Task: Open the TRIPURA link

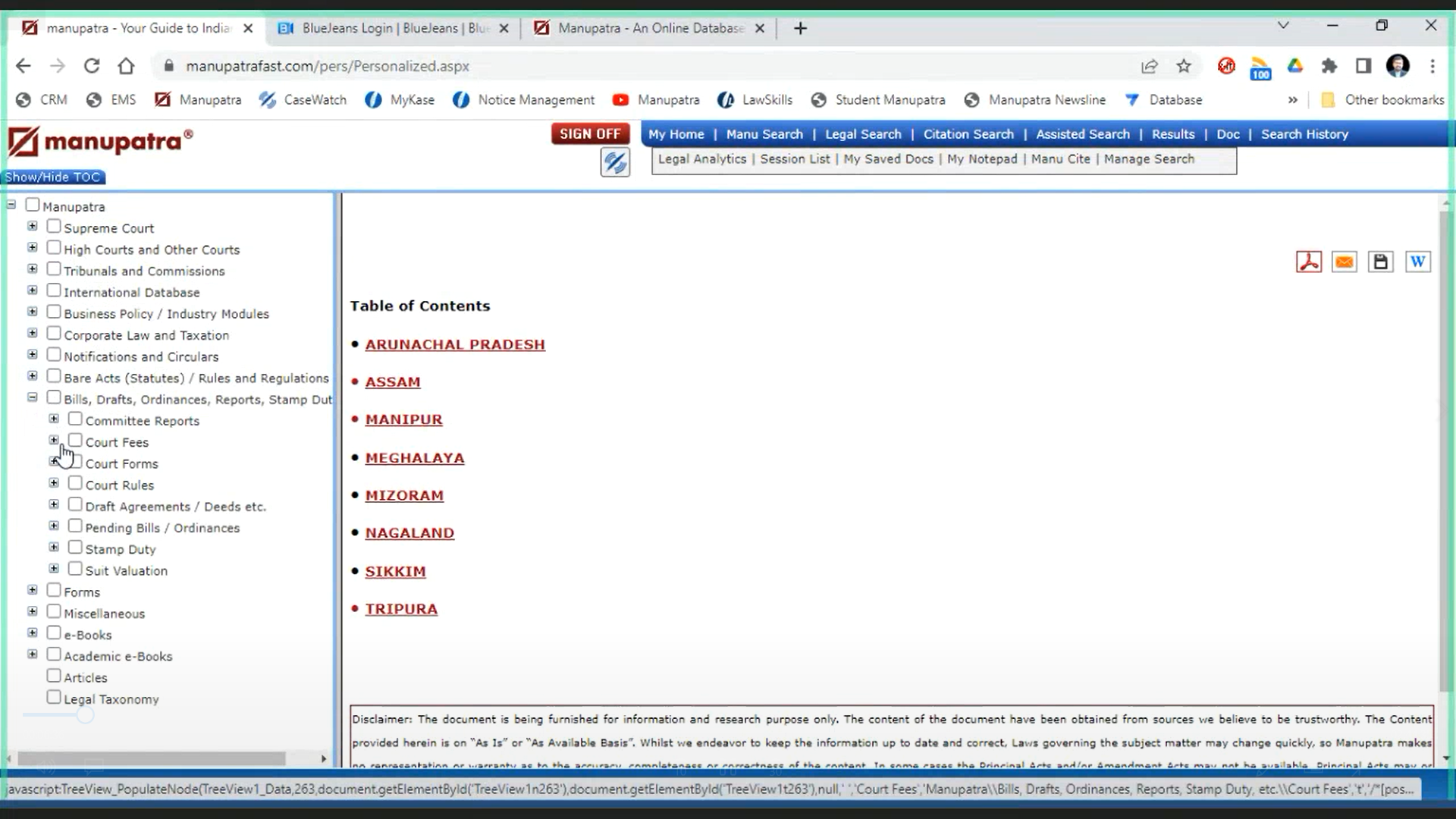Action: pyautogui.click(x=401, y=609)
